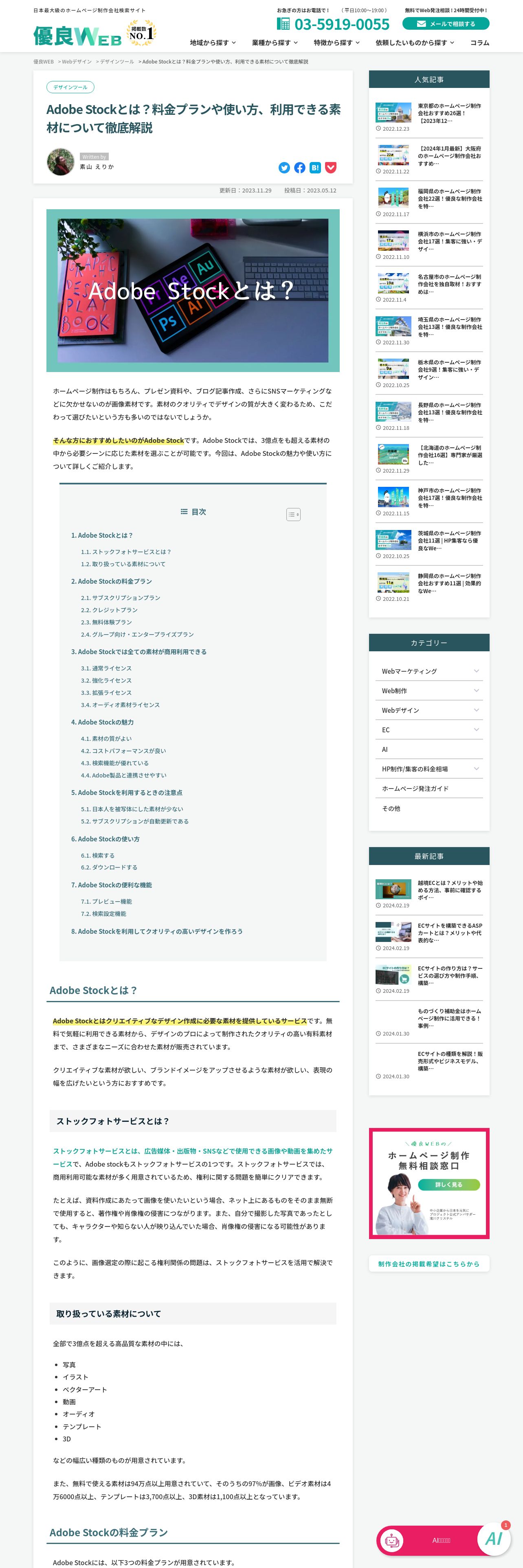The width and height of the screenshot is (523, 1568).
Task: Open 地域から探す dropdown menu
Action: click(213, 43)
